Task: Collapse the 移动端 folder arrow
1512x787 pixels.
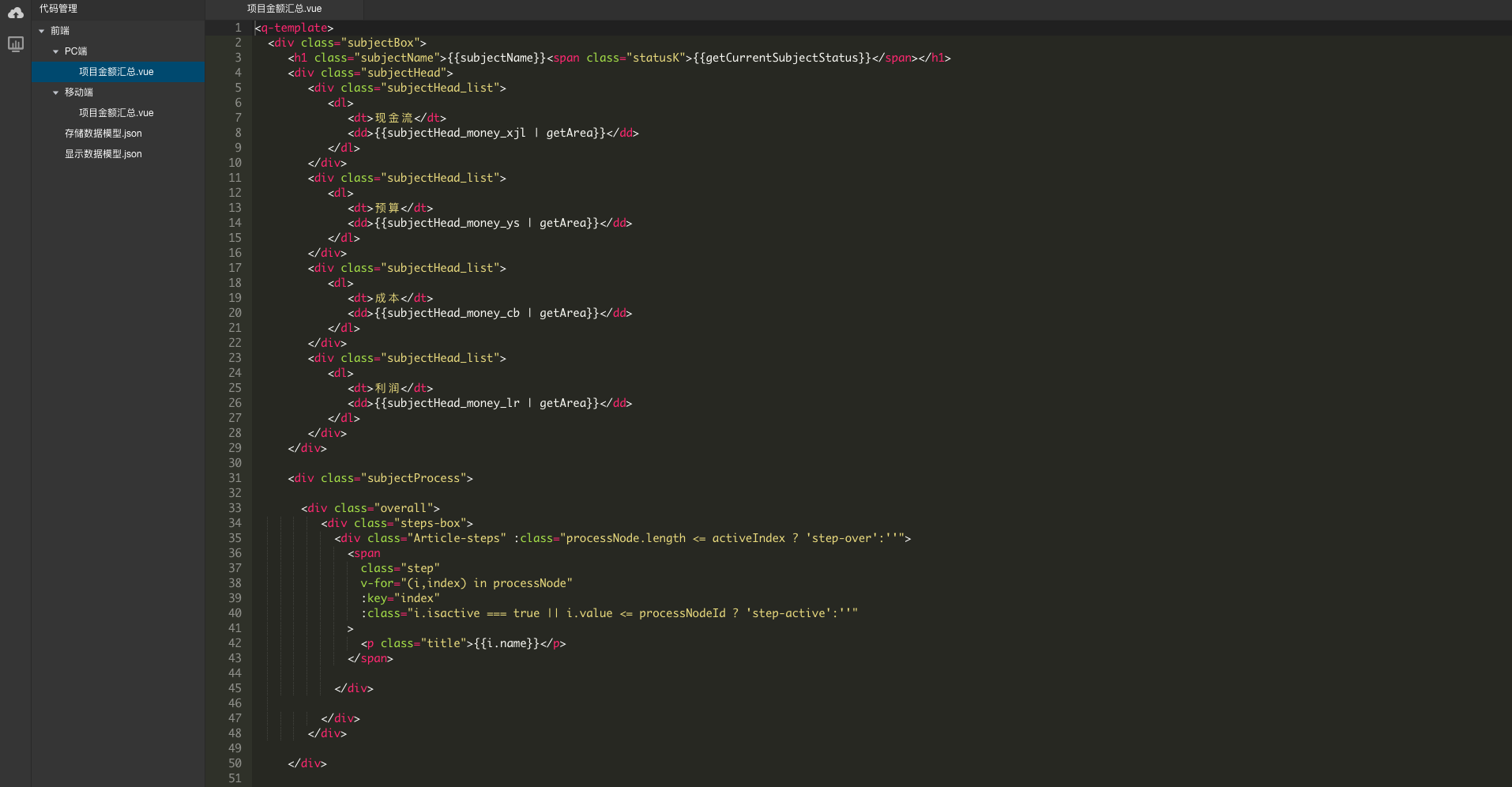Action: pos(56,92)
